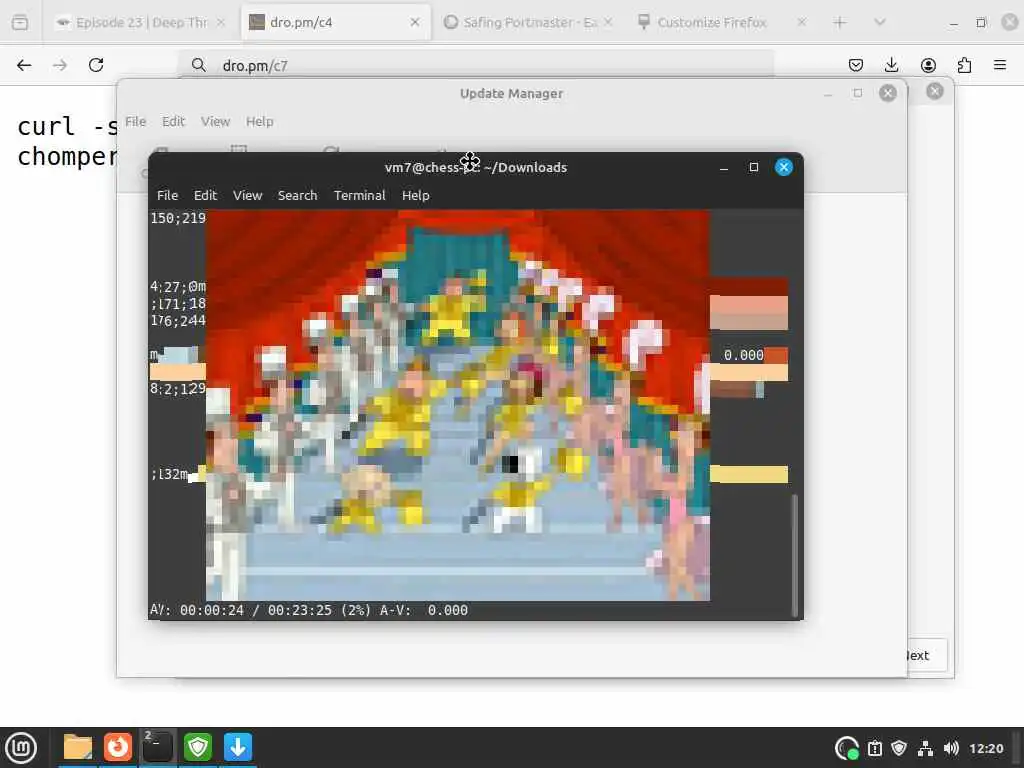Open Firefox hamburger application menu

pos(1000,65)
